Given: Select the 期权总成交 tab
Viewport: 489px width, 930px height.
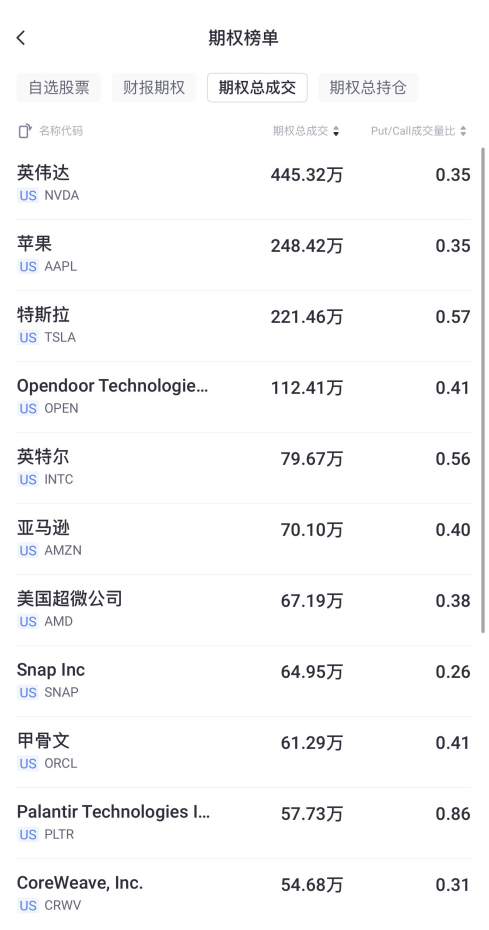Looking at the screenshot, I should 257,88.
